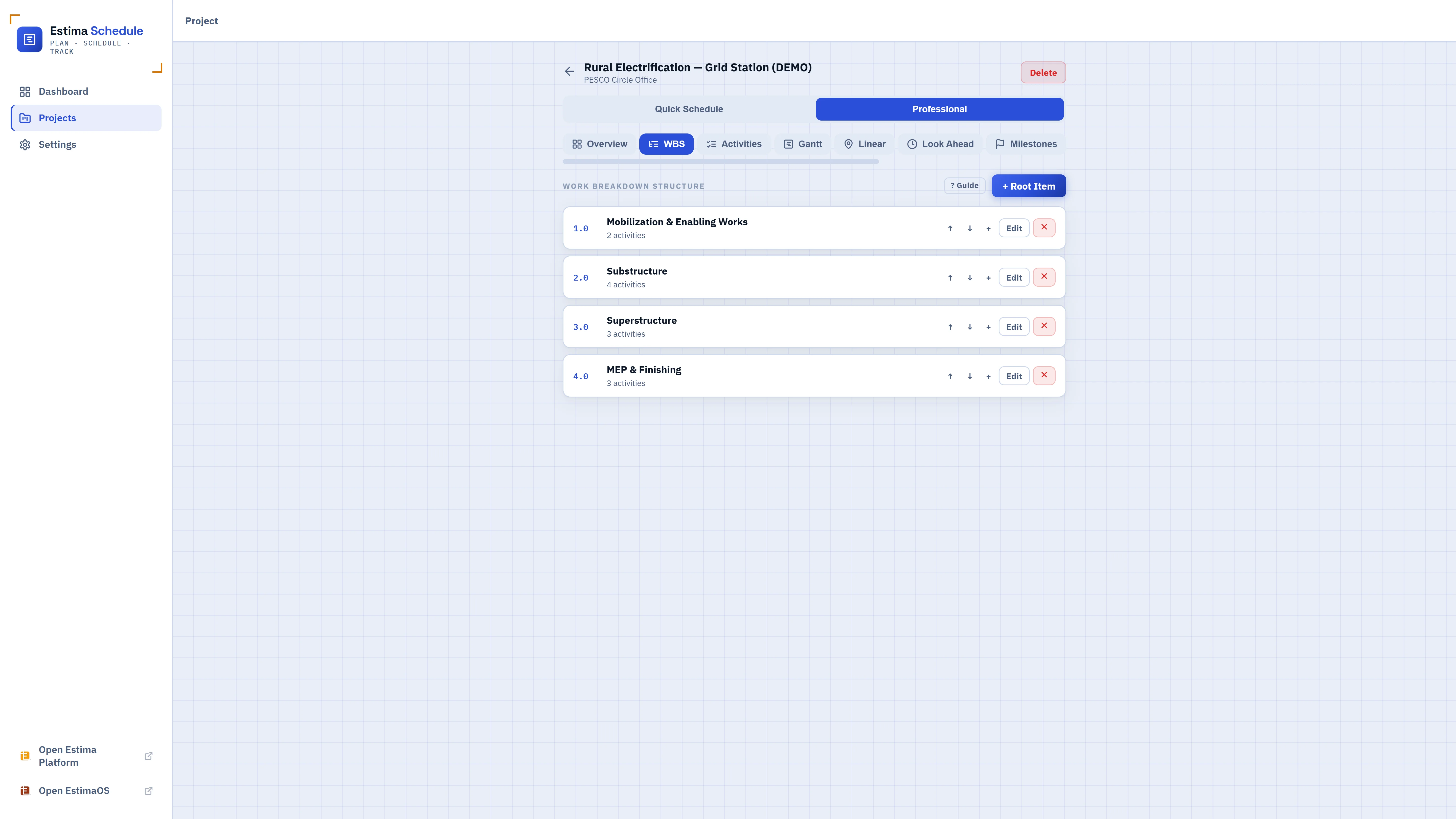Select the MEP & Finishing row title
This screenshot has width=1456, height=819.
644,370
